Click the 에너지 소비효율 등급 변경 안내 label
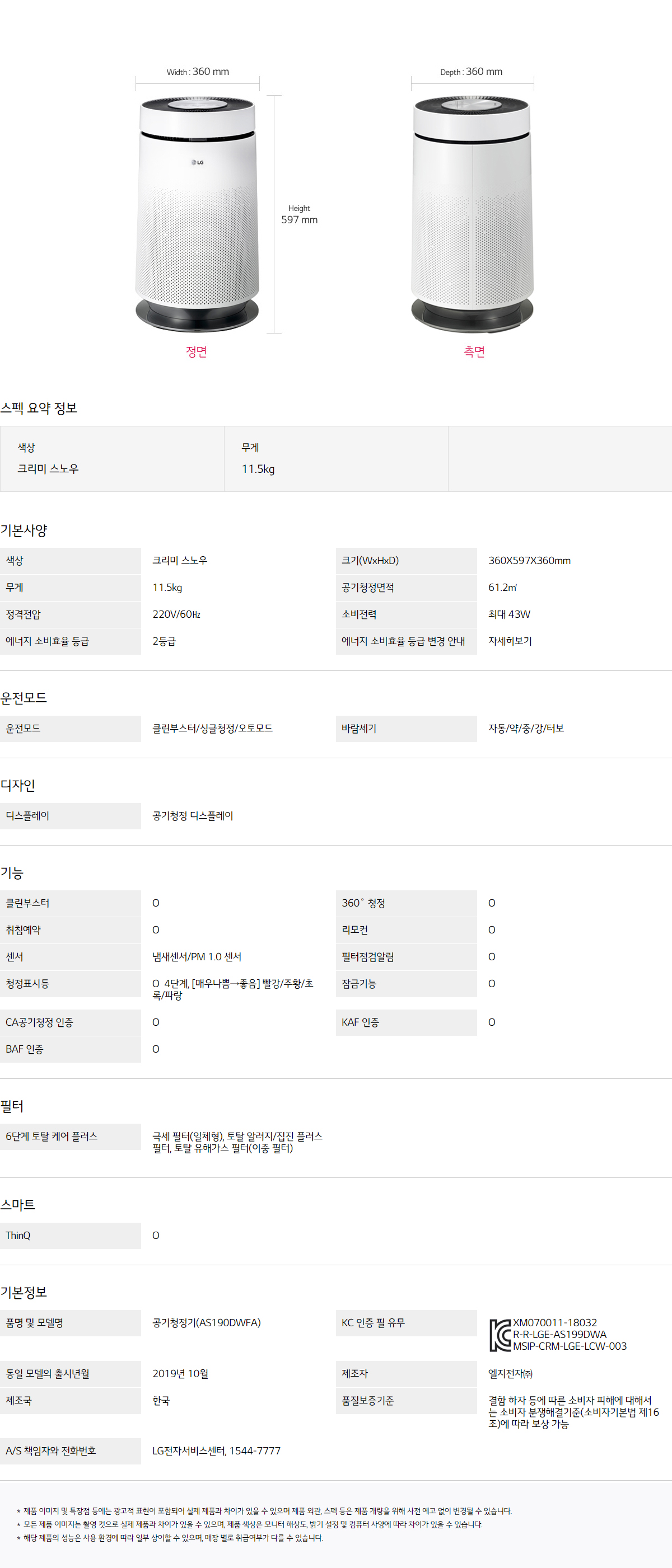 tap(403, 641)
